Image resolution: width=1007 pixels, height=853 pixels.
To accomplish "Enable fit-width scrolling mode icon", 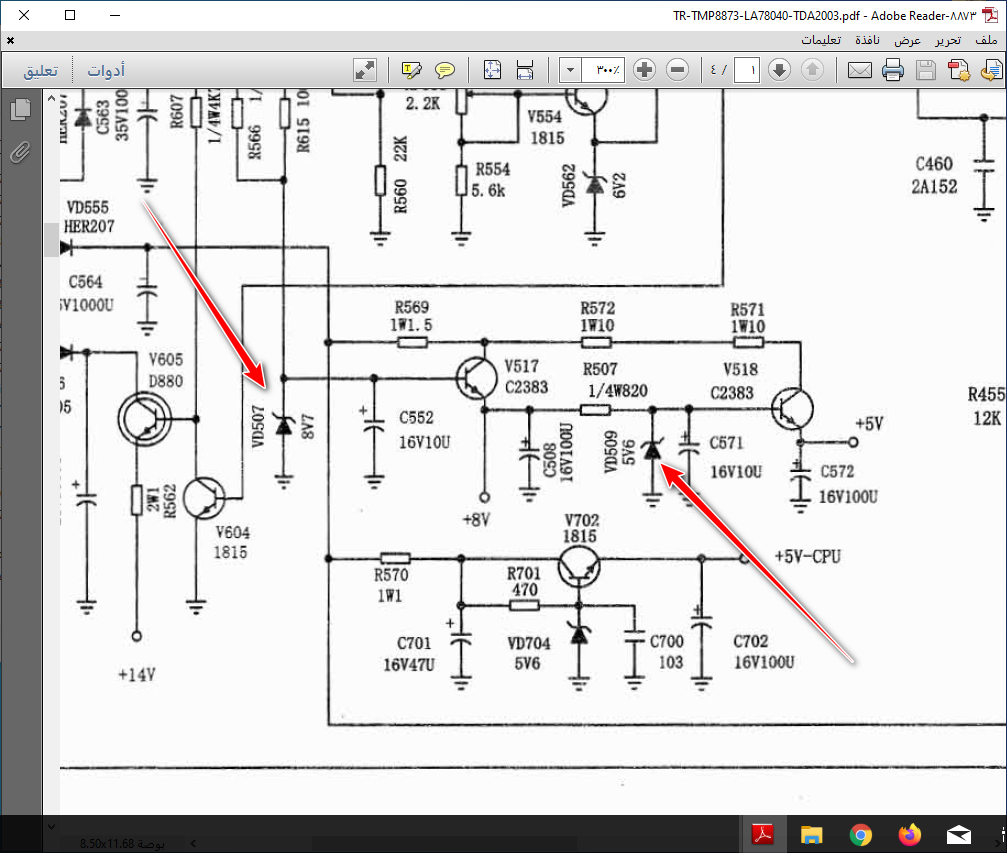I will 525,69.
